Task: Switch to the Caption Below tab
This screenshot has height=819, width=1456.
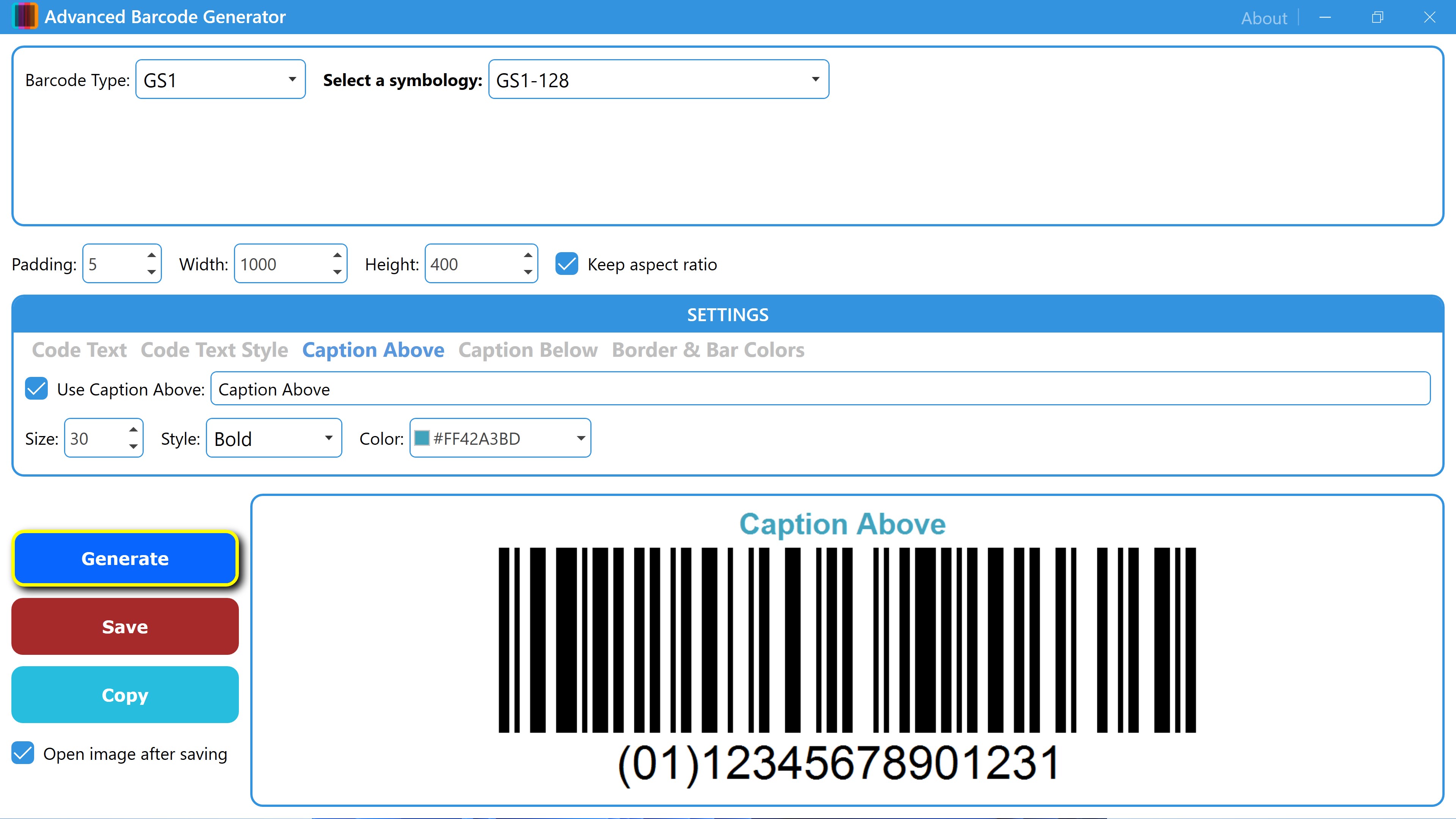Action: [527, 350]
